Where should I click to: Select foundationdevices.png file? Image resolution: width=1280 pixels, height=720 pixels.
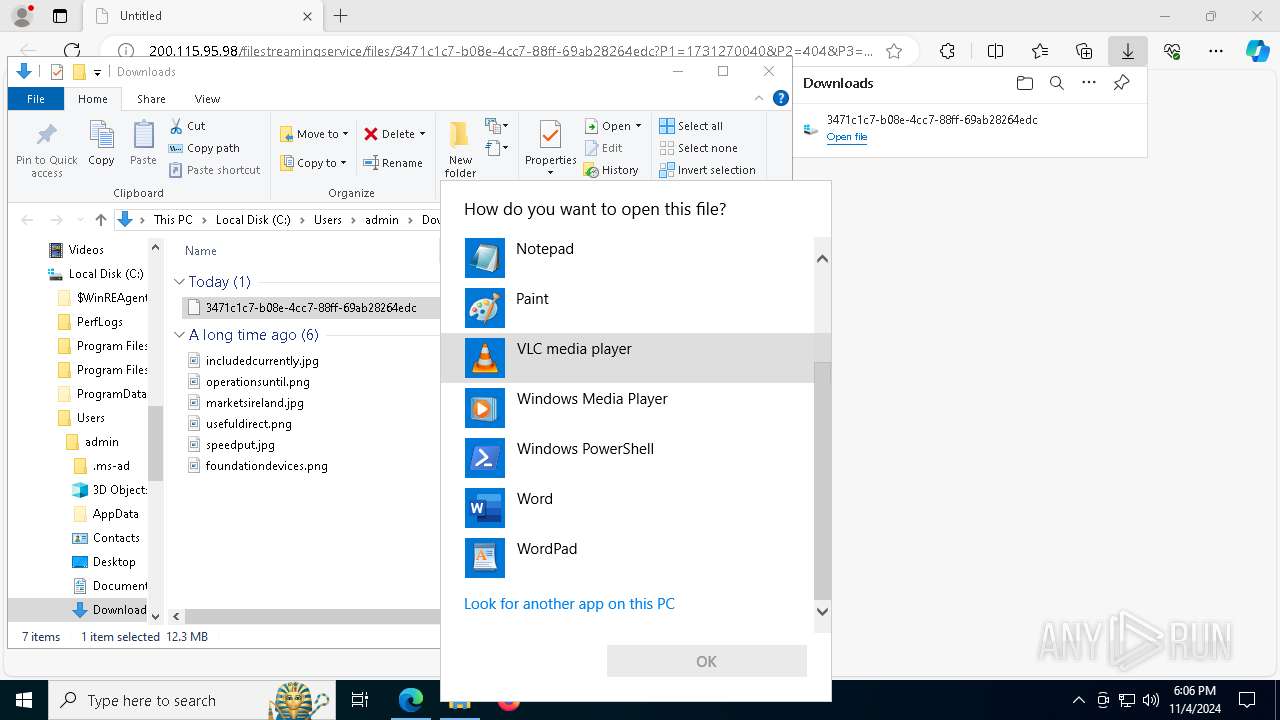click(x=266, y=466)
